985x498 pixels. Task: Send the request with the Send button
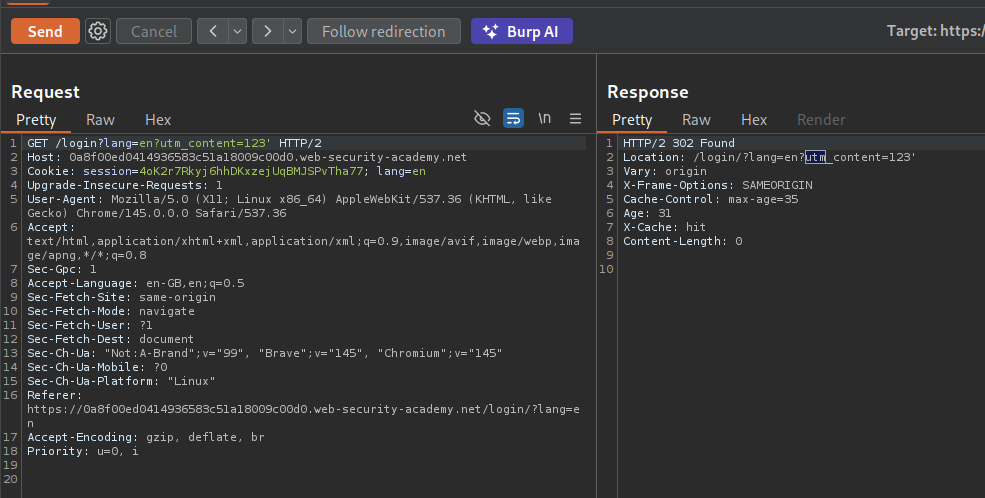pyautogui.click(x=45, y=31)
